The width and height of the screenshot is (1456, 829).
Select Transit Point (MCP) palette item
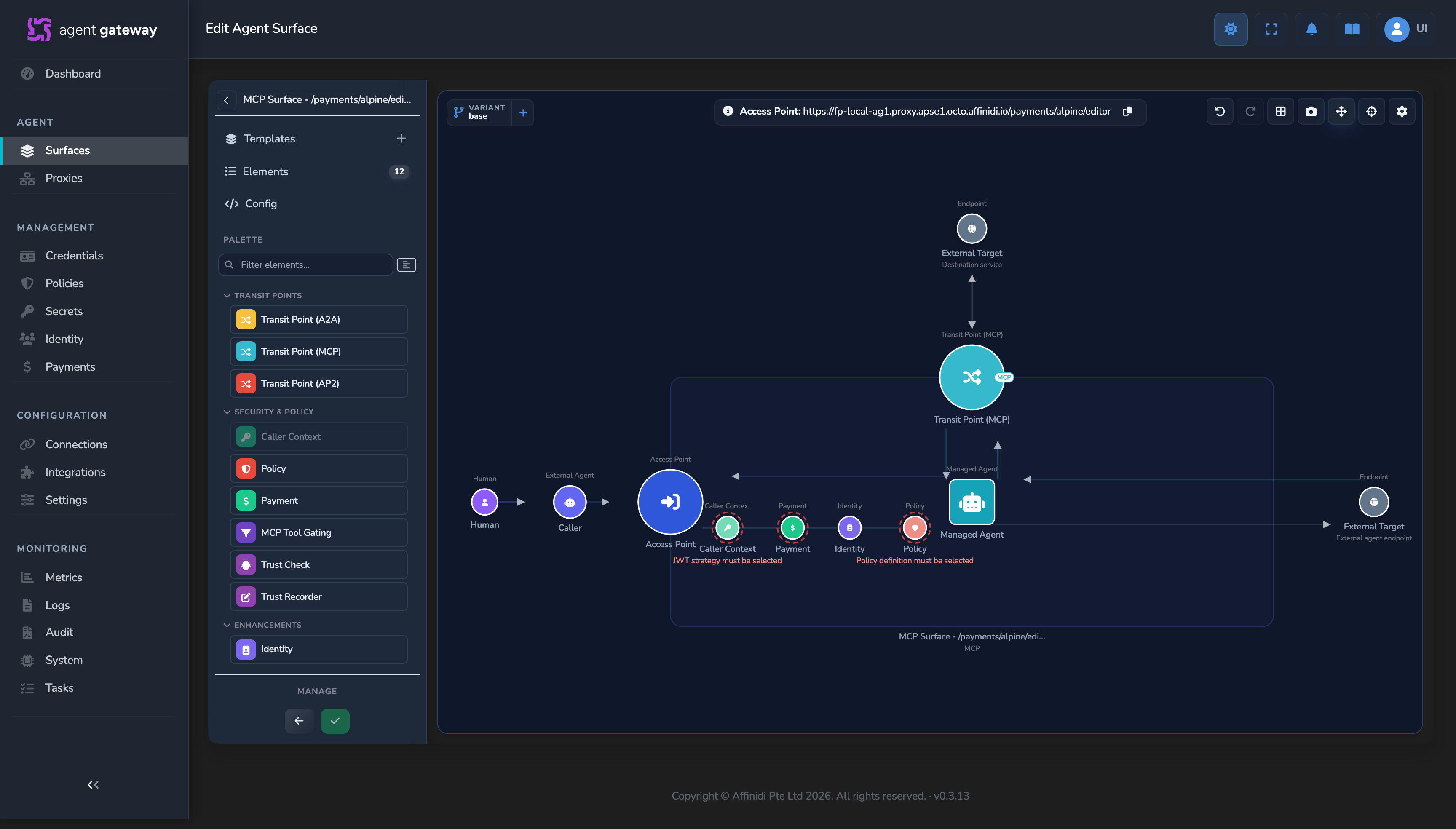319,351
